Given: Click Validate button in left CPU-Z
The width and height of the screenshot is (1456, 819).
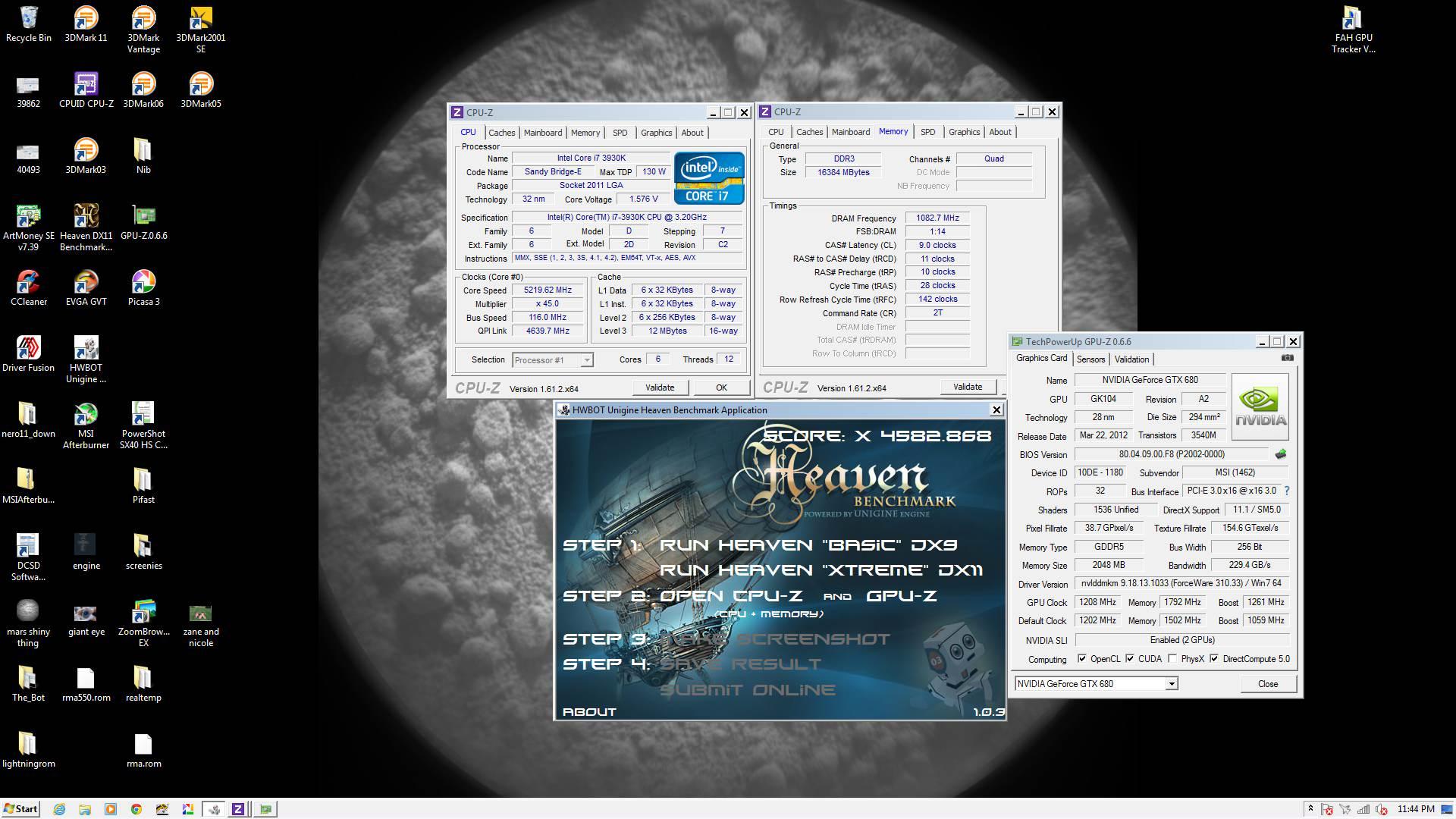Looking at the screenshot, I should 660,388.
